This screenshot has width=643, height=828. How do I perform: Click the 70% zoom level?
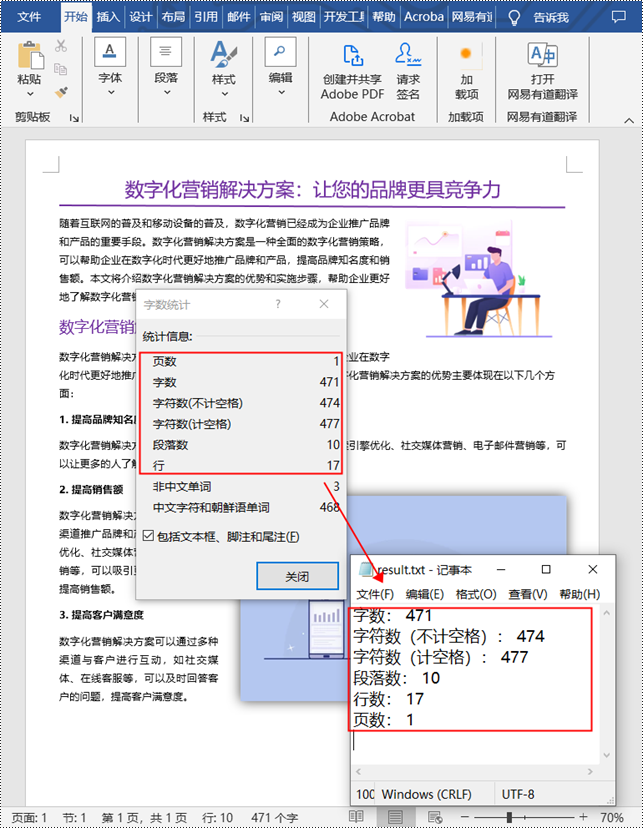pyautogui.click(x=611, y=817)
